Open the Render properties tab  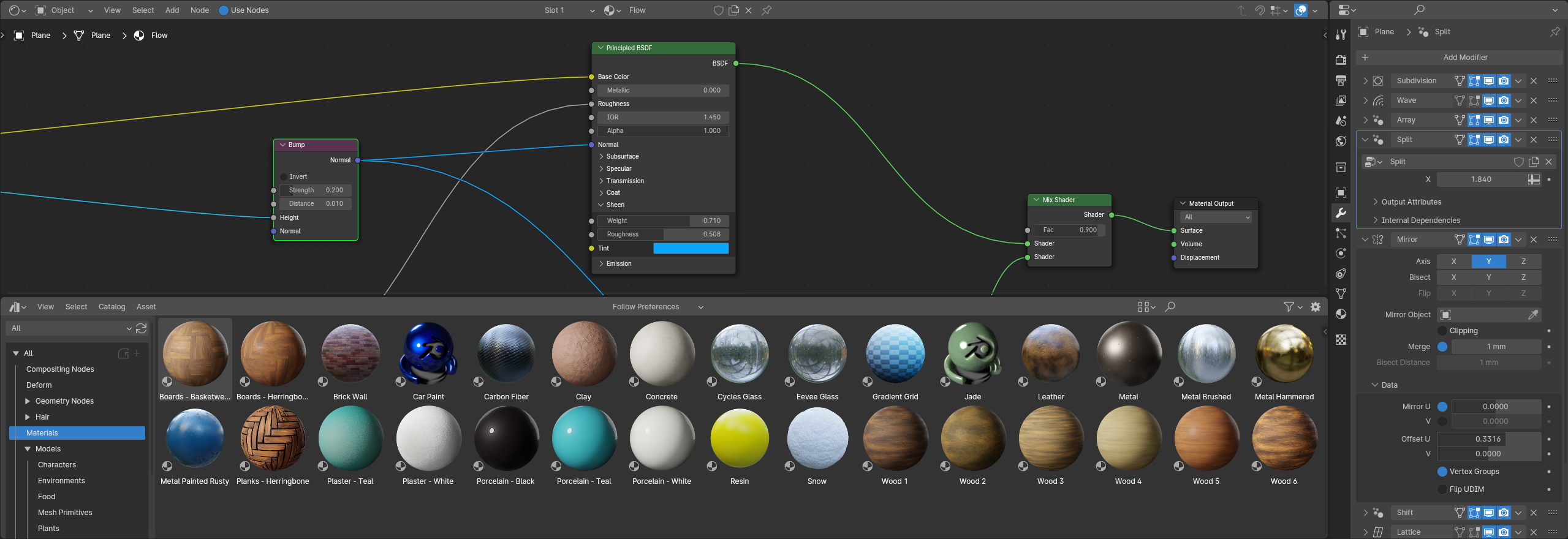pos(1341,59)
